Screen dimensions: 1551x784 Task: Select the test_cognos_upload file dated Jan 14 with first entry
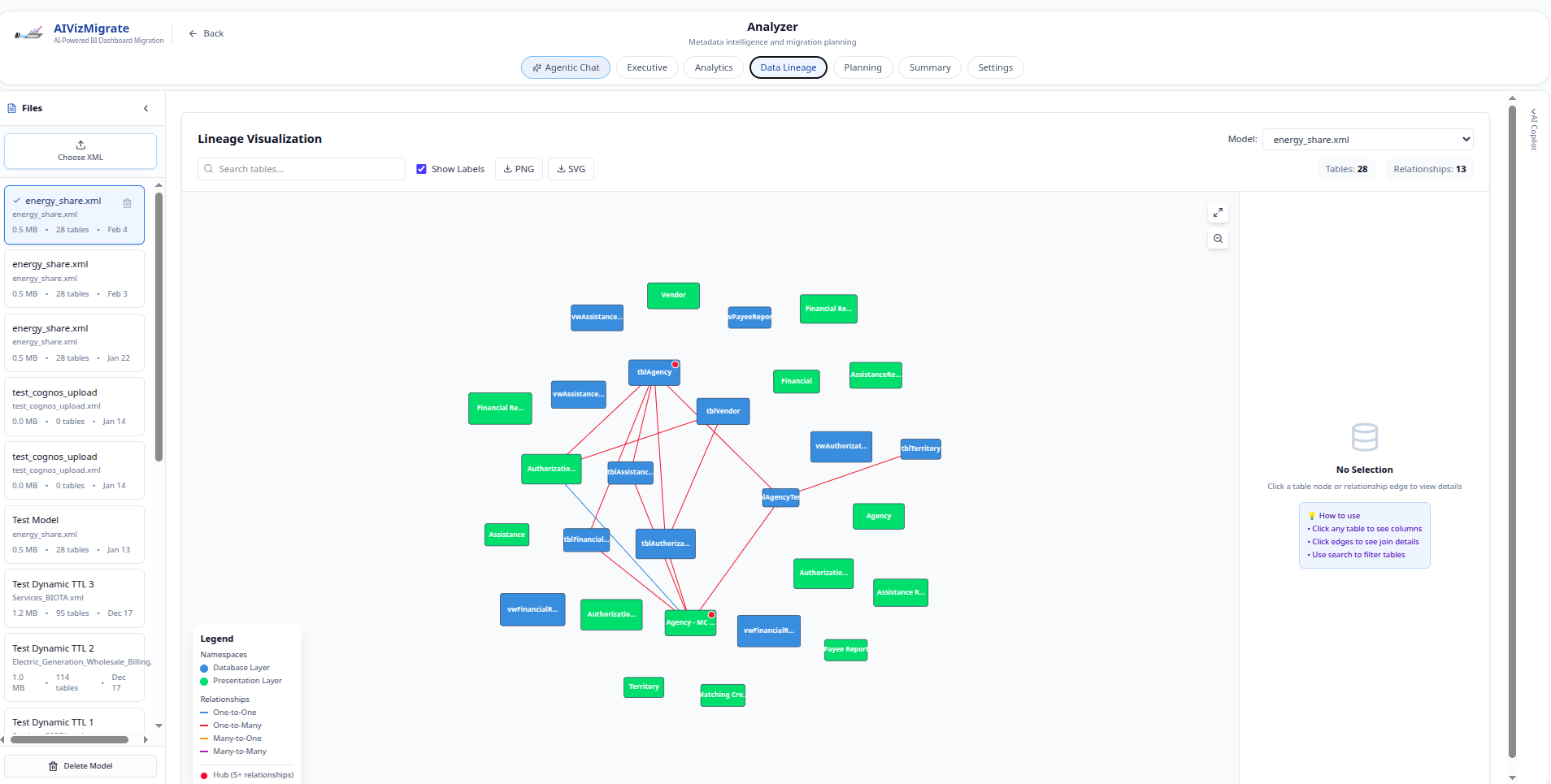[75, 407]
